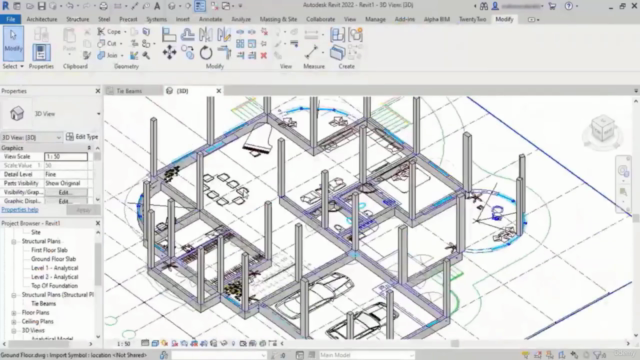Select the Trim/Extend to Corner tool
This screenshot has height=360, width=640.
pos(224,53)
